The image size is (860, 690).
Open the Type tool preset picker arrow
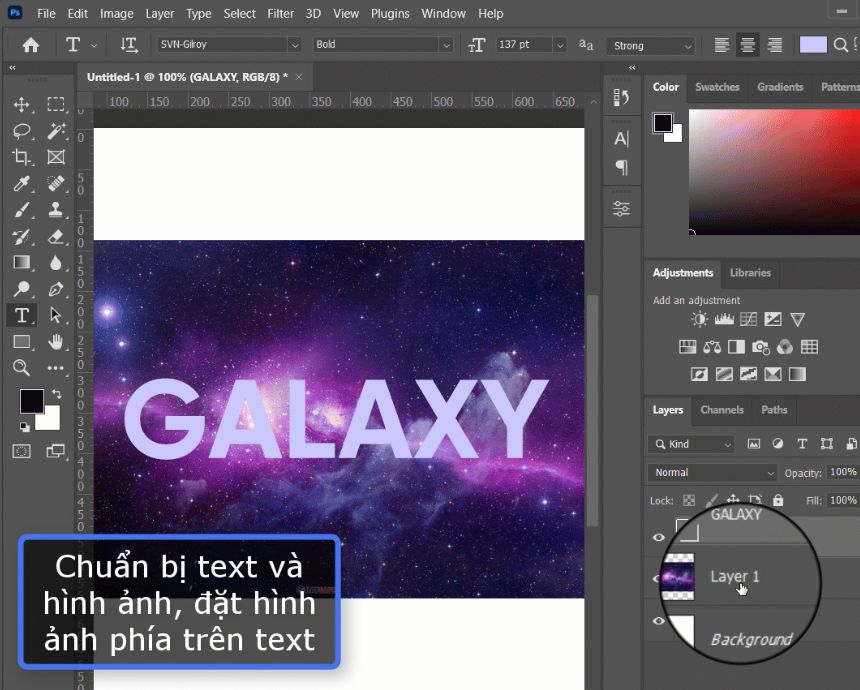94,46
